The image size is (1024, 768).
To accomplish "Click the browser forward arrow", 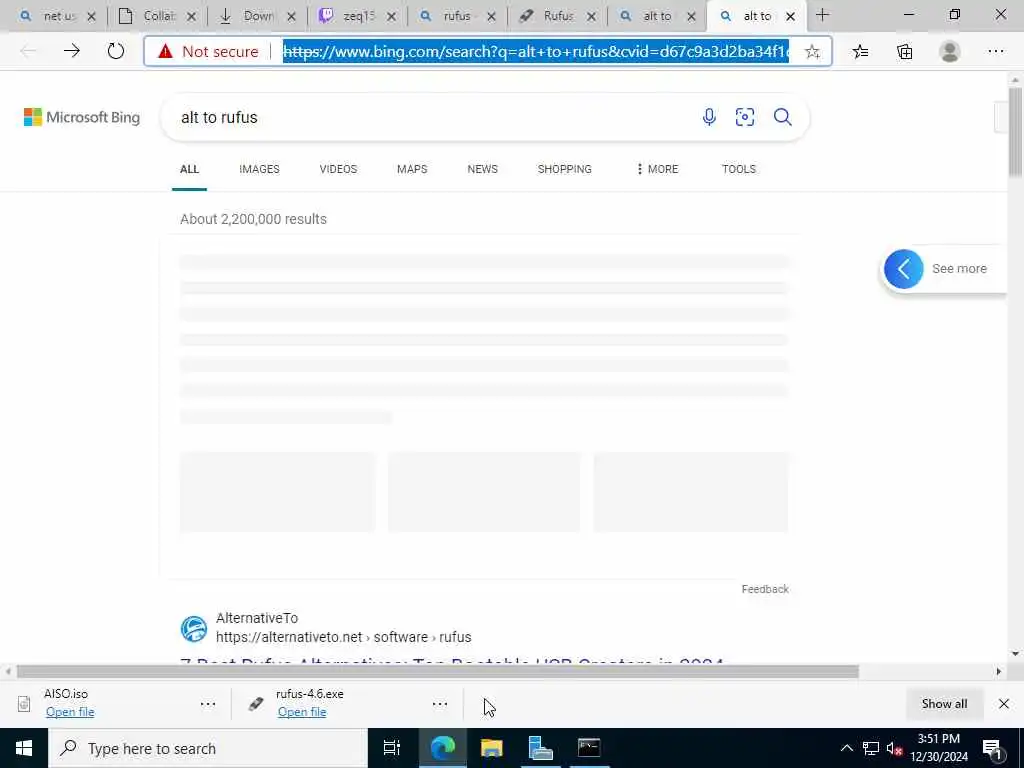I will click(x=72, y=51).
